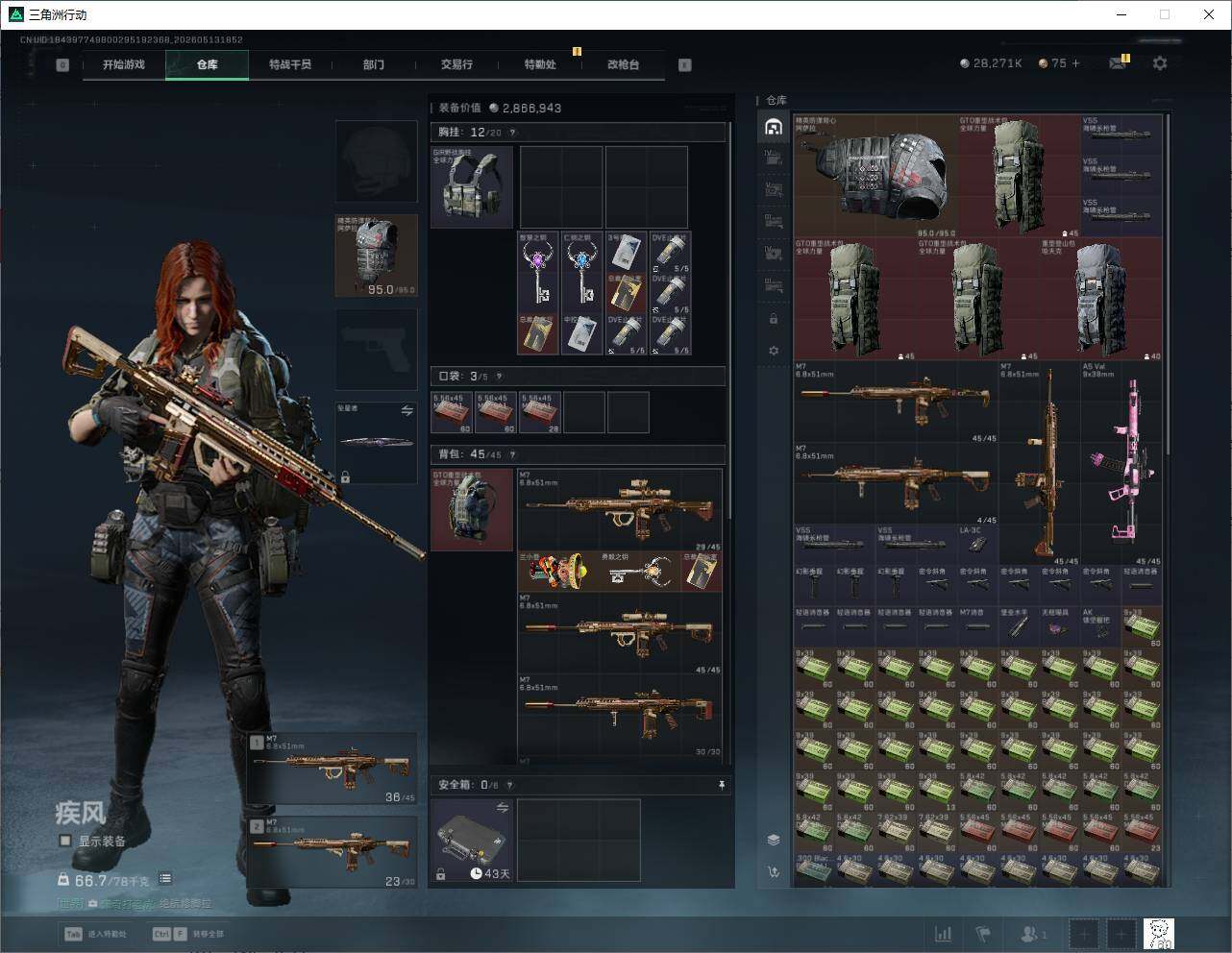Open the settings gear in the top bar

(x=1160, y=63)
